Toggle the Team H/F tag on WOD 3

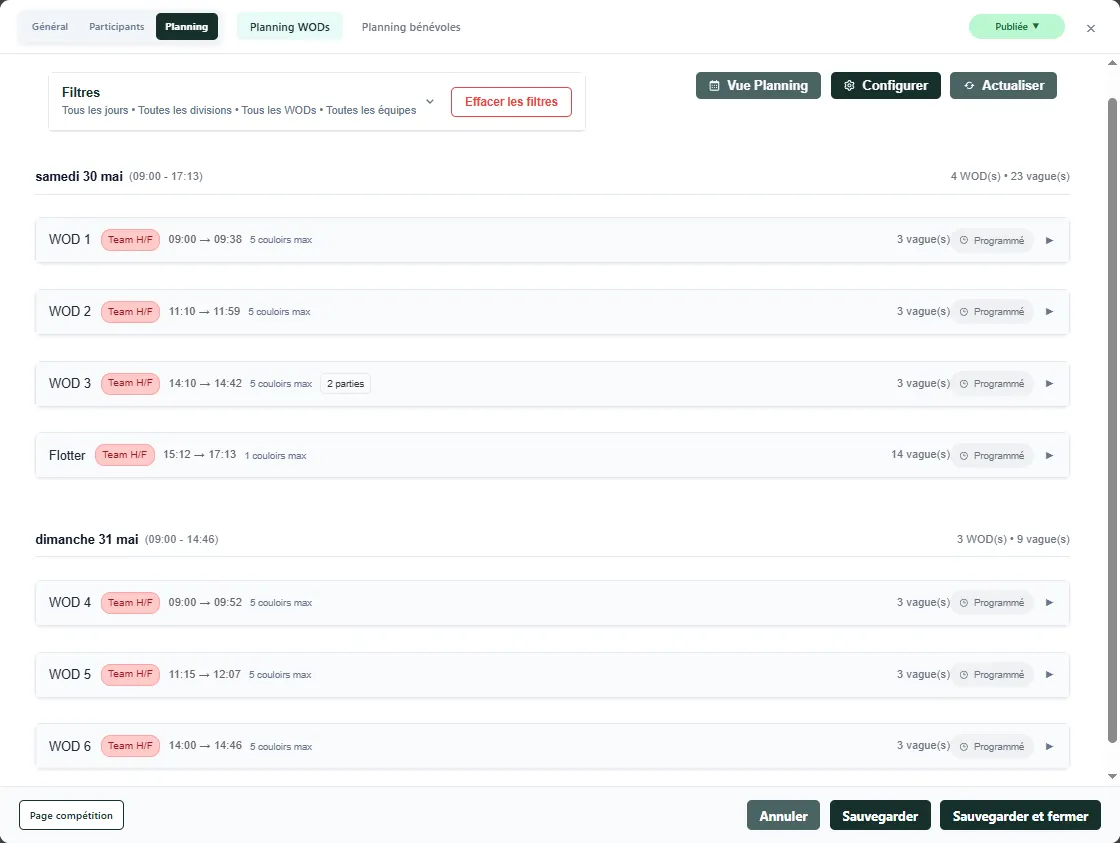point(130,383)
